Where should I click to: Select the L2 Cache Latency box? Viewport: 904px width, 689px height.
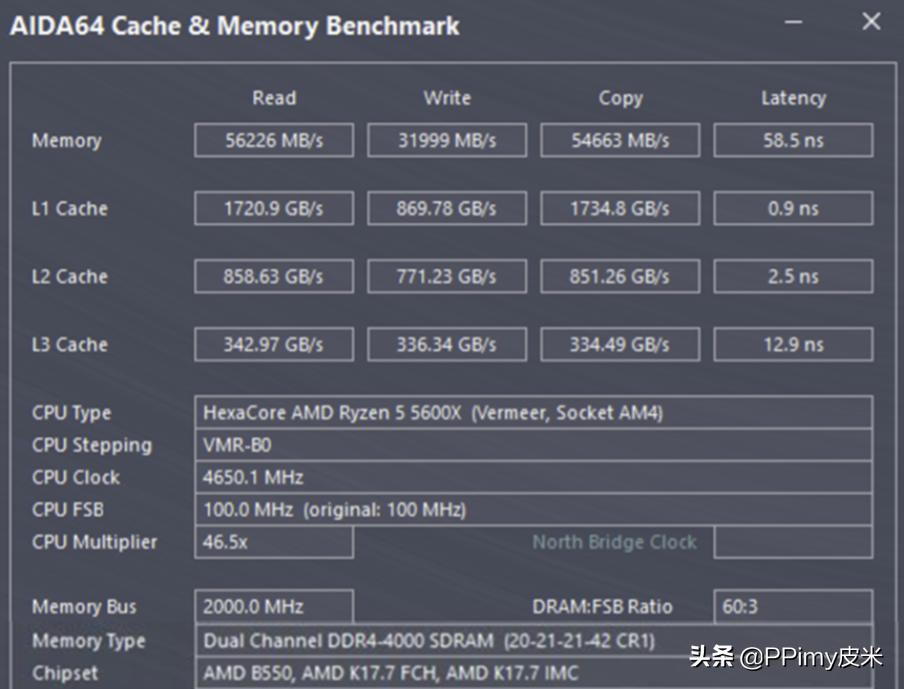793,277
